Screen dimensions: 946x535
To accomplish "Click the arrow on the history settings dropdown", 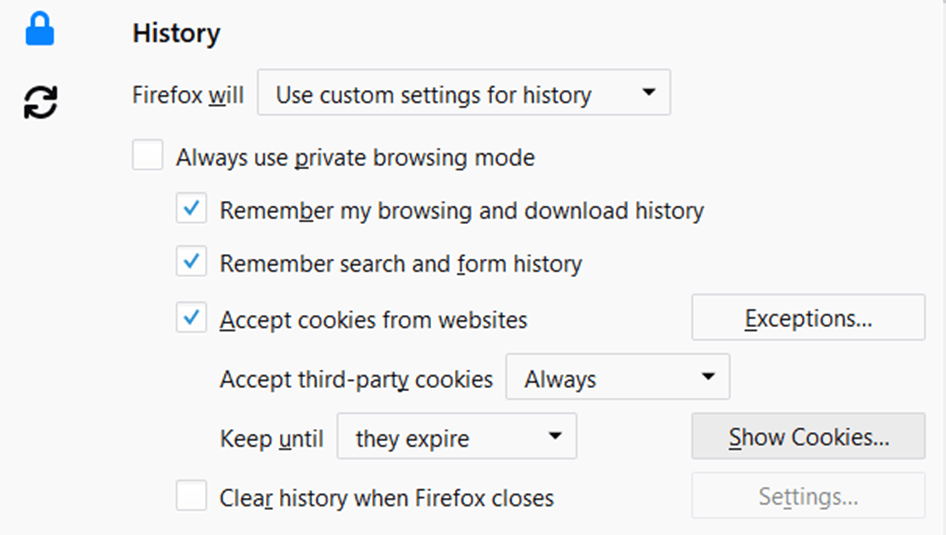I will pos(648,94).
